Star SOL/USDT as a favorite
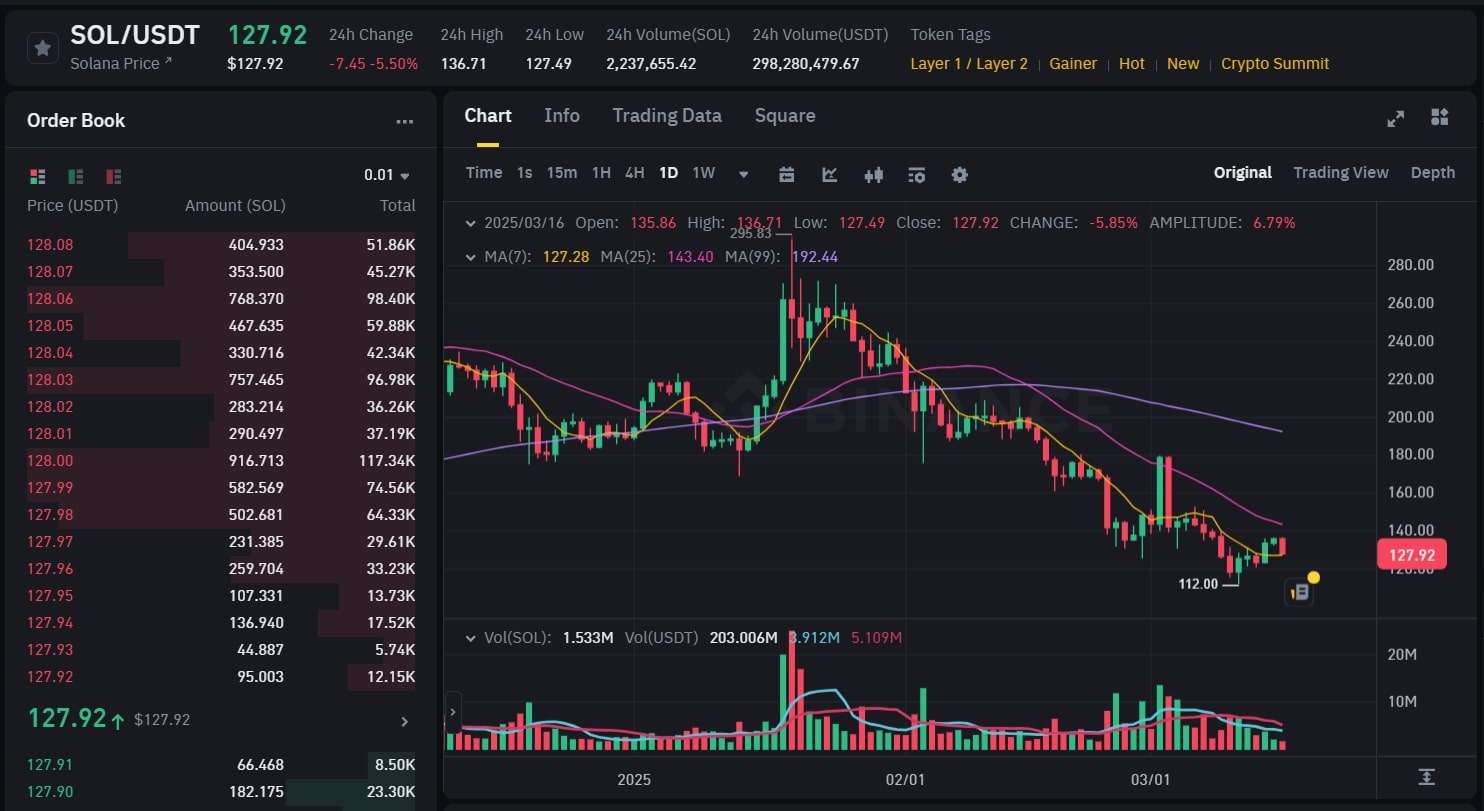The width and height of the screenshot is (1484, 811). [42, 47]
